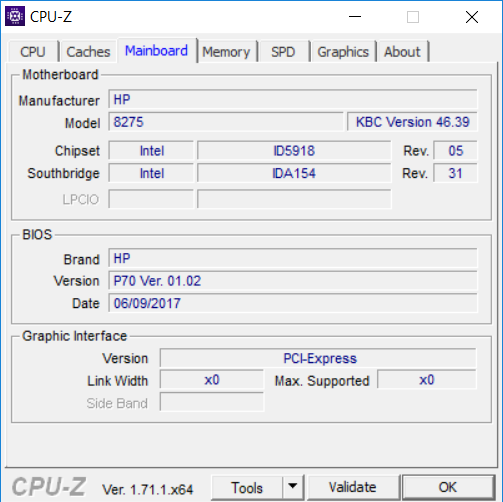Click the Southbridge IDA154 field

pyautogui.click(x=294, y=173)
